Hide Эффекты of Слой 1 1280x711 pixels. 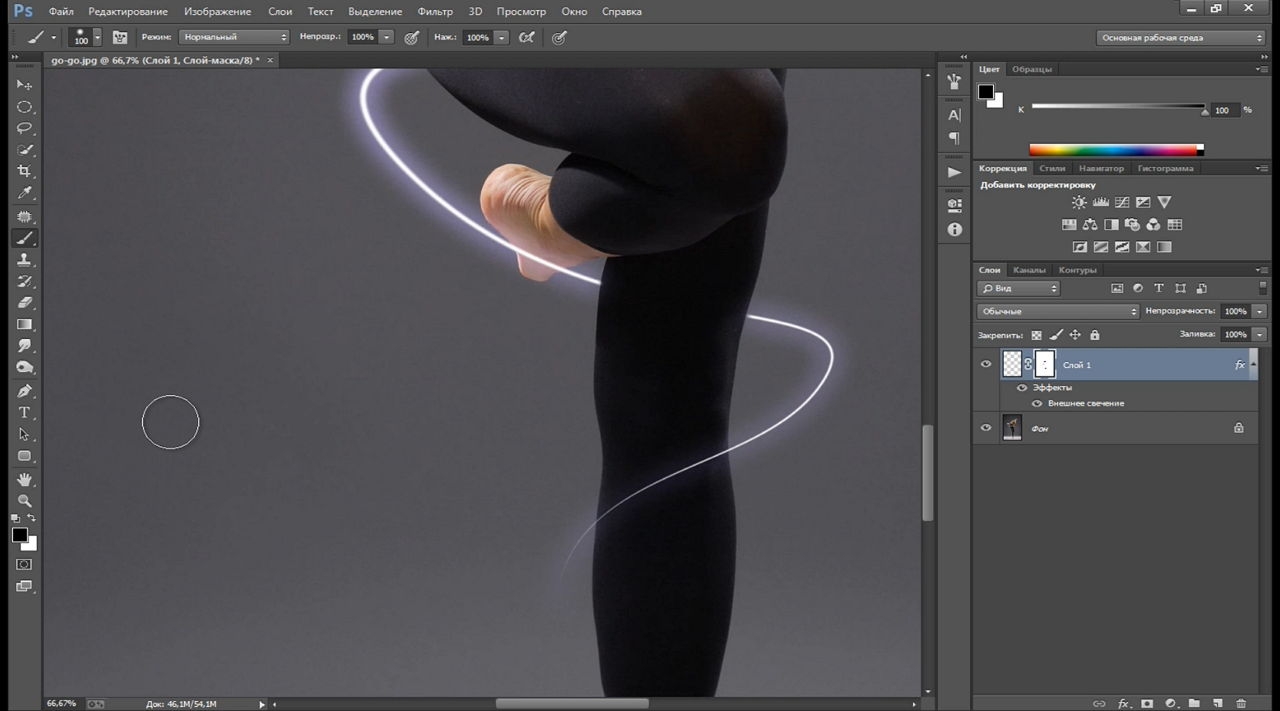pos(1022,387)
